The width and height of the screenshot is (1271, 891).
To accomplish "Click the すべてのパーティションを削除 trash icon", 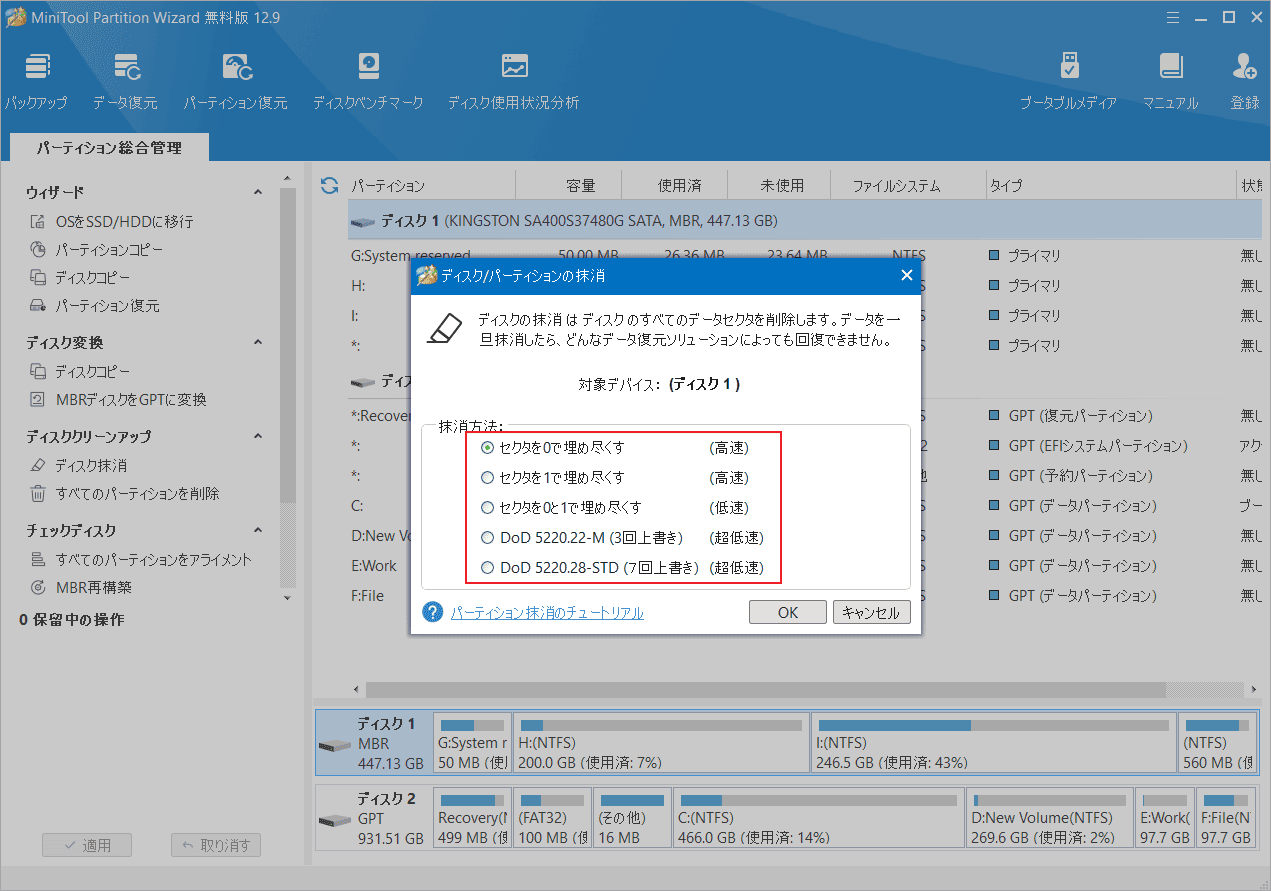I will (38, 494).
